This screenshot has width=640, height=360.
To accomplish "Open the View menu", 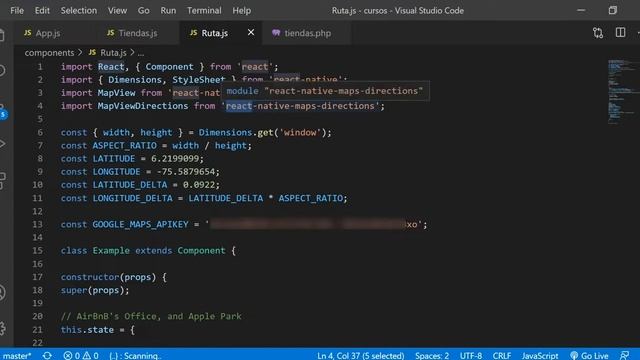I will coord(117,11).
